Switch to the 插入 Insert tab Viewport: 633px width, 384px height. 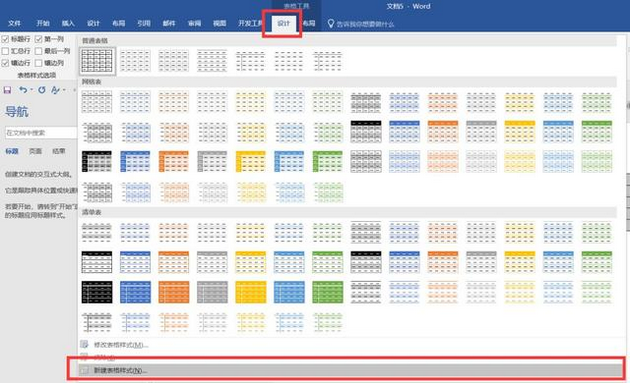(68, 23)
